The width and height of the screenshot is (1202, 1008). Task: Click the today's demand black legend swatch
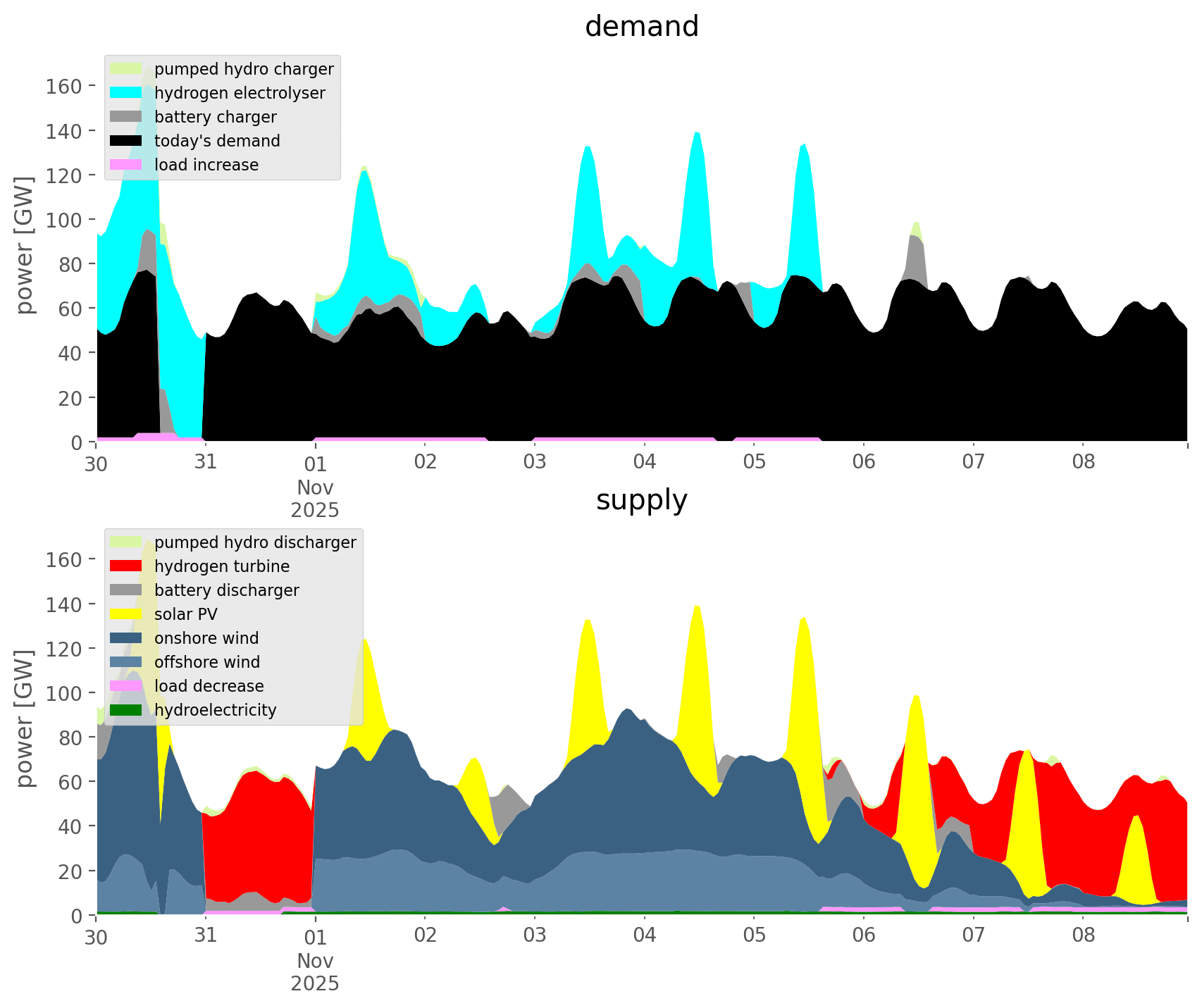pyautogui.click(x=126, y=141)
